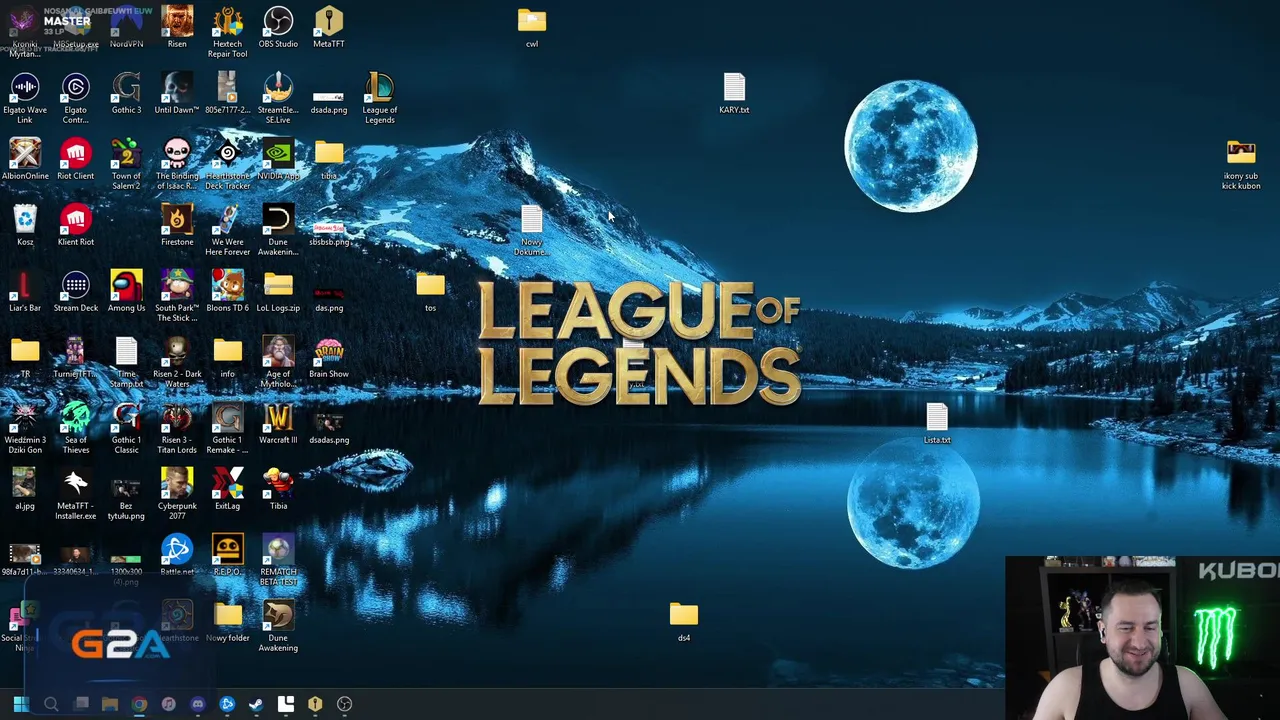This screenshot has width=1280, height=720.
Task: Launch R.E.P.O. from the desktop
Action: coord(227,556)
